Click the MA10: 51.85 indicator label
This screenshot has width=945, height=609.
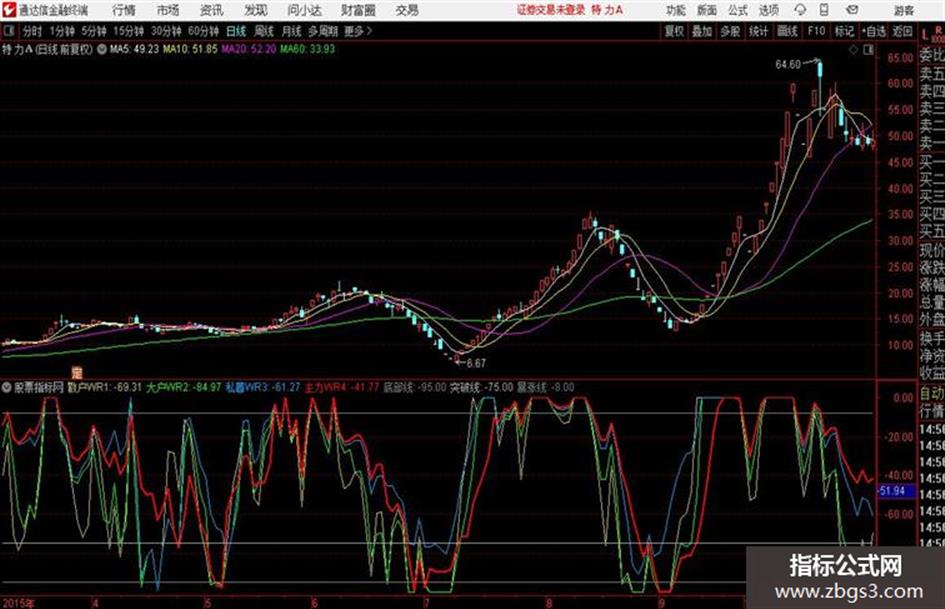190,49
